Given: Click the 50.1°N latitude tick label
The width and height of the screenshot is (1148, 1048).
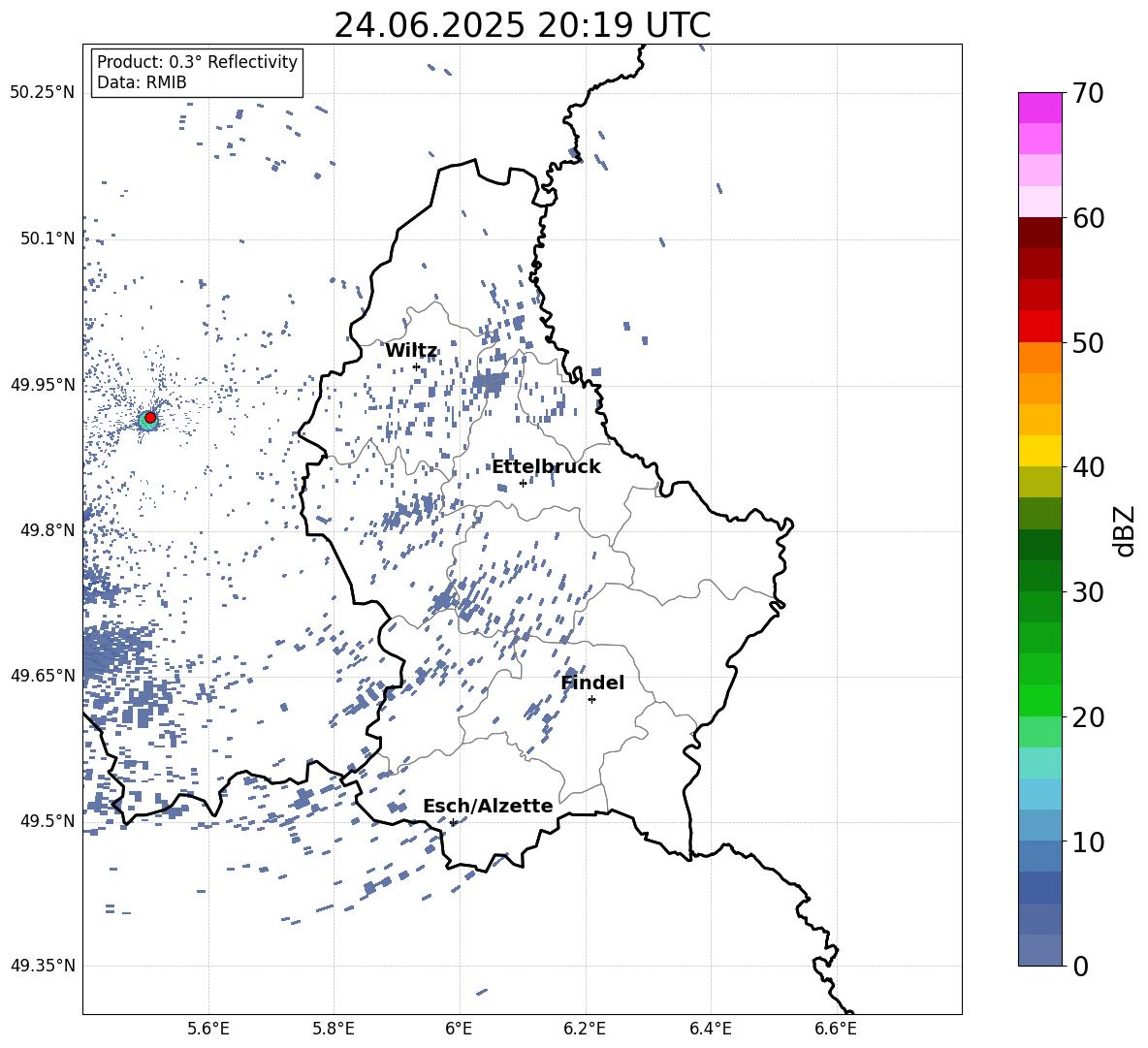Looking at the screenshot, I should click(x=48, y=238).
